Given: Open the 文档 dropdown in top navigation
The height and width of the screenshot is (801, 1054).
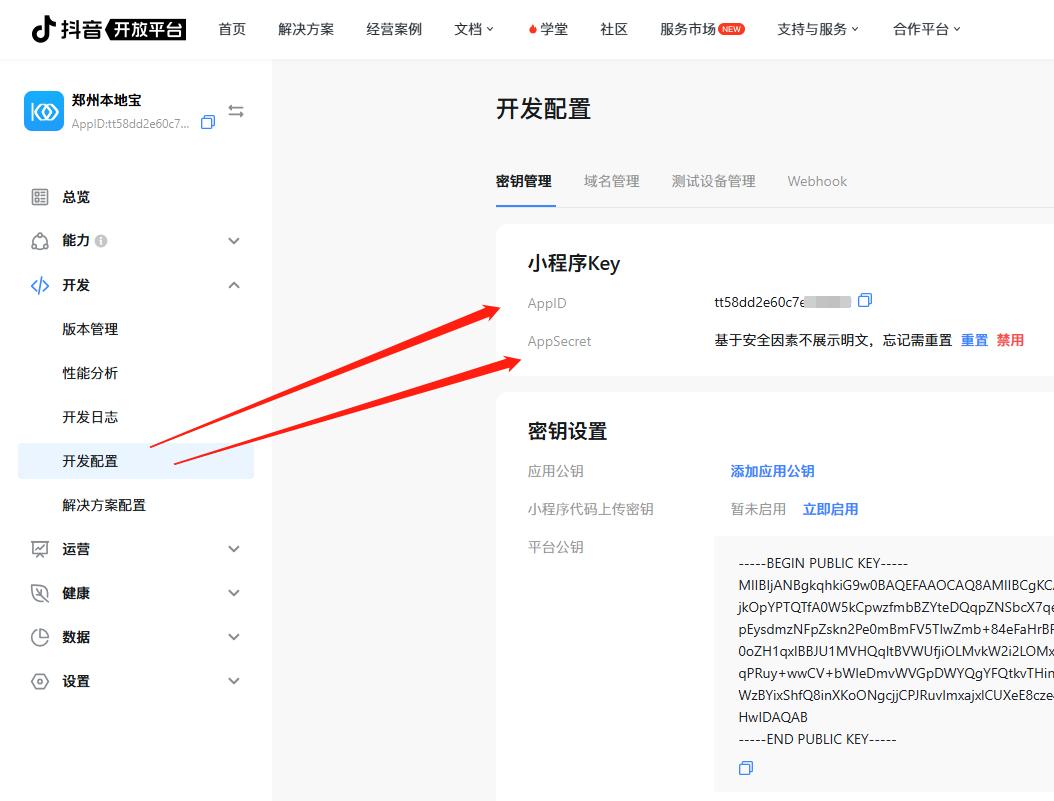Looking at the screenshot, I should (474, 29).
